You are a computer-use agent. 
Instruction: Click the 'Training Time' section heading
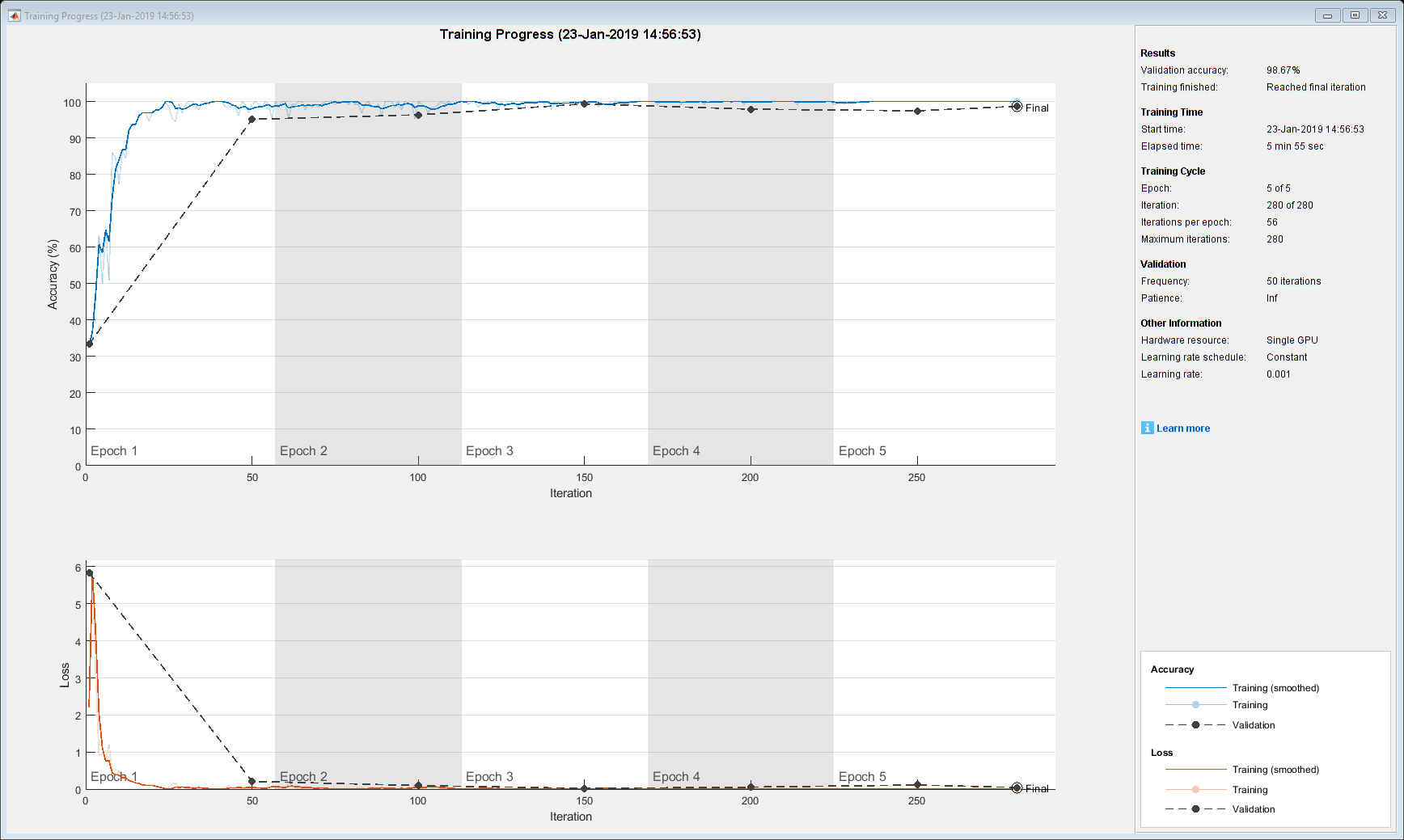point(1172,112)
